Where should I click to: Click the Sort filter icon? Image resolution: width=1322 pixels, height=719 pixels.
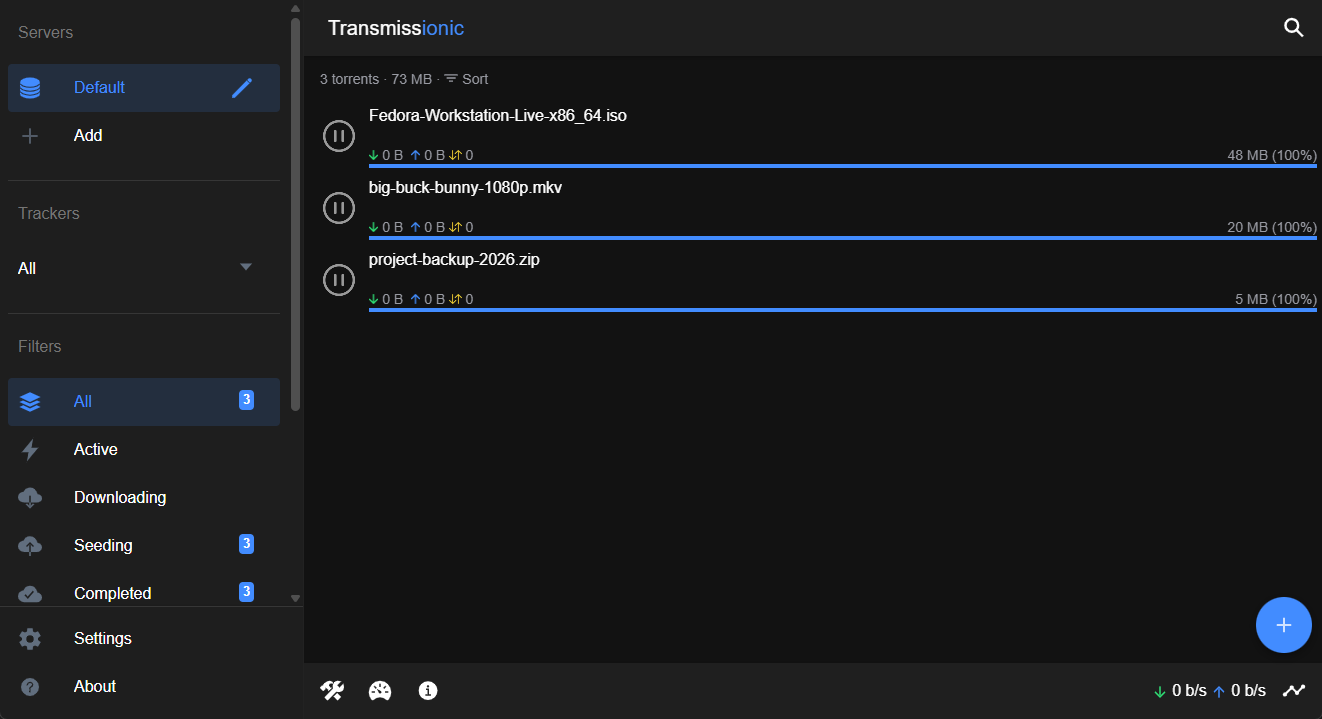[451, 79]
